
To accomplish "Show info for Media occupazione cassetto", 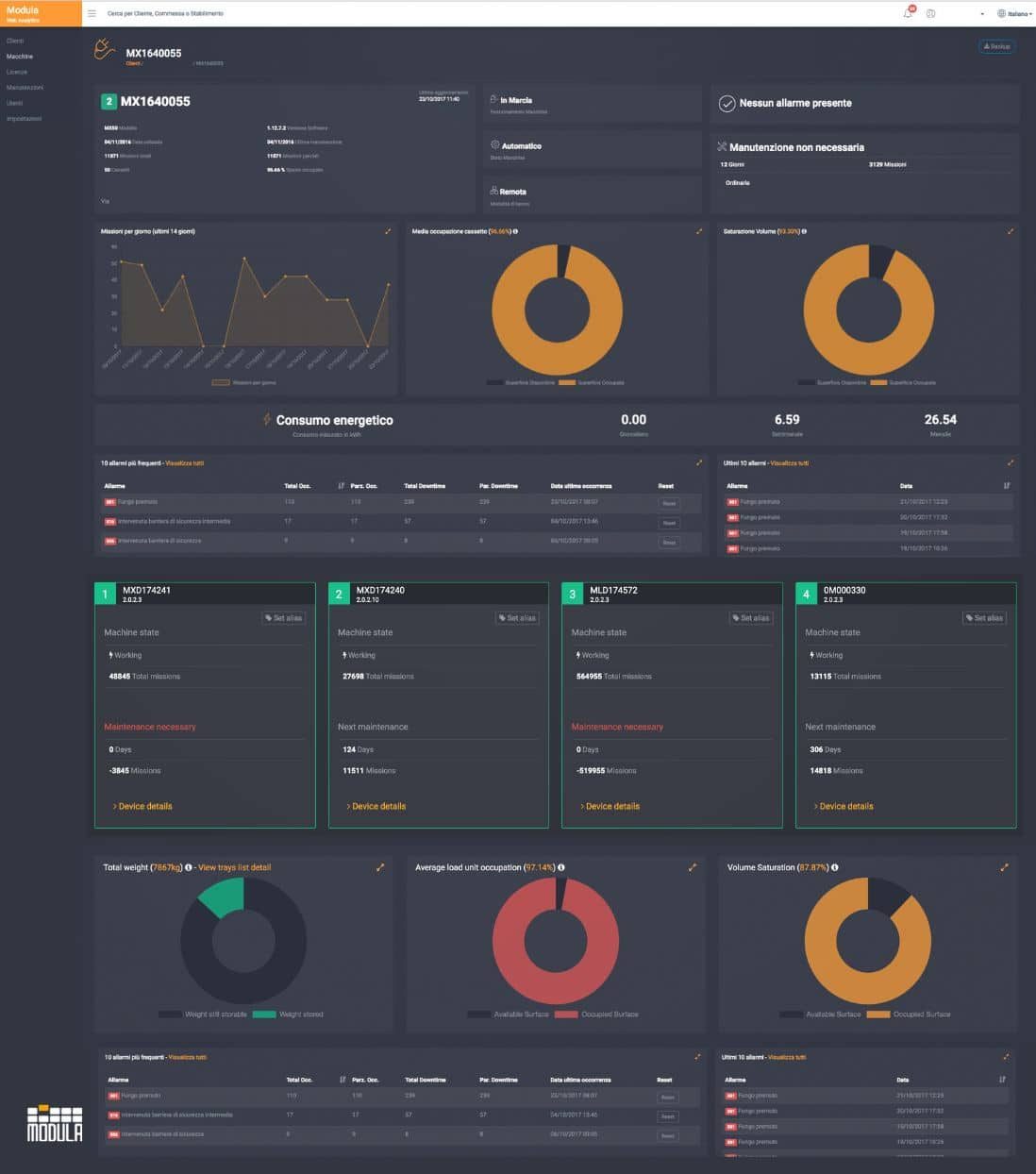I will point(515,231).
